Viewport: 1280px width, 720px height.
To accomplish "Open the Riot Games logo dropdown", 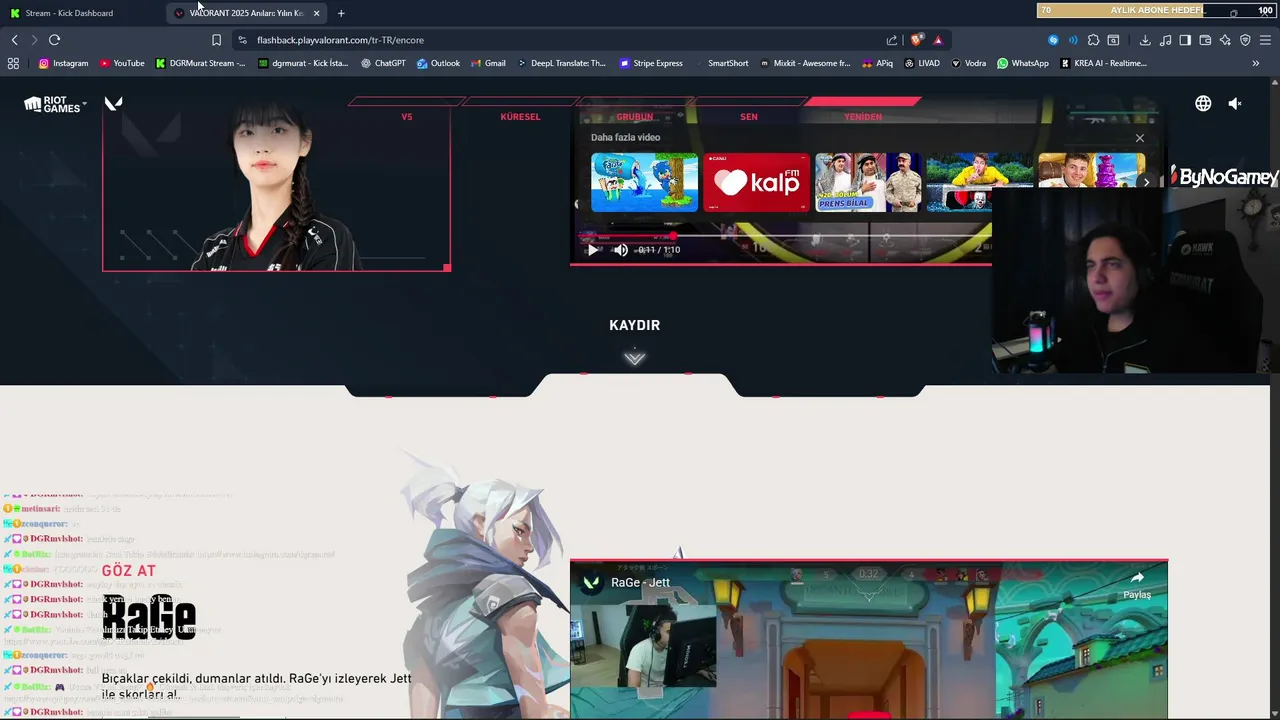I will point(55,104).
